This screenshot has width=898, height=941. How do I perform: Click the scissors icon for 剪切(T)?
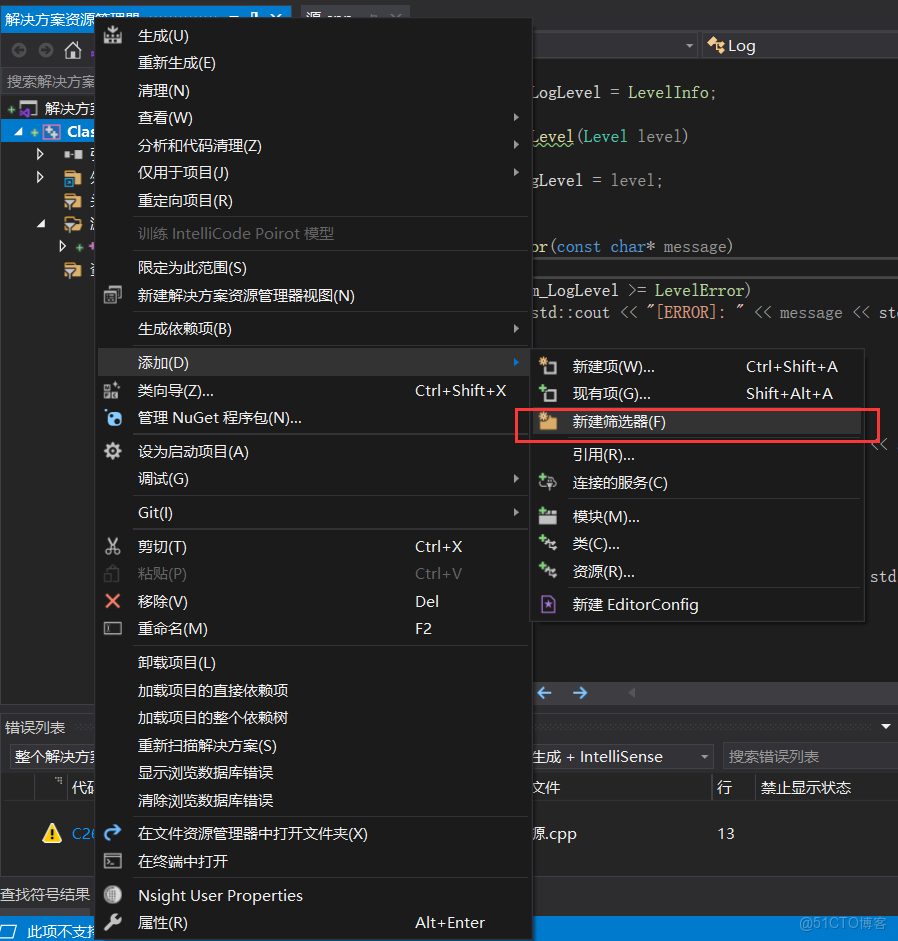(x=112, y=546)
